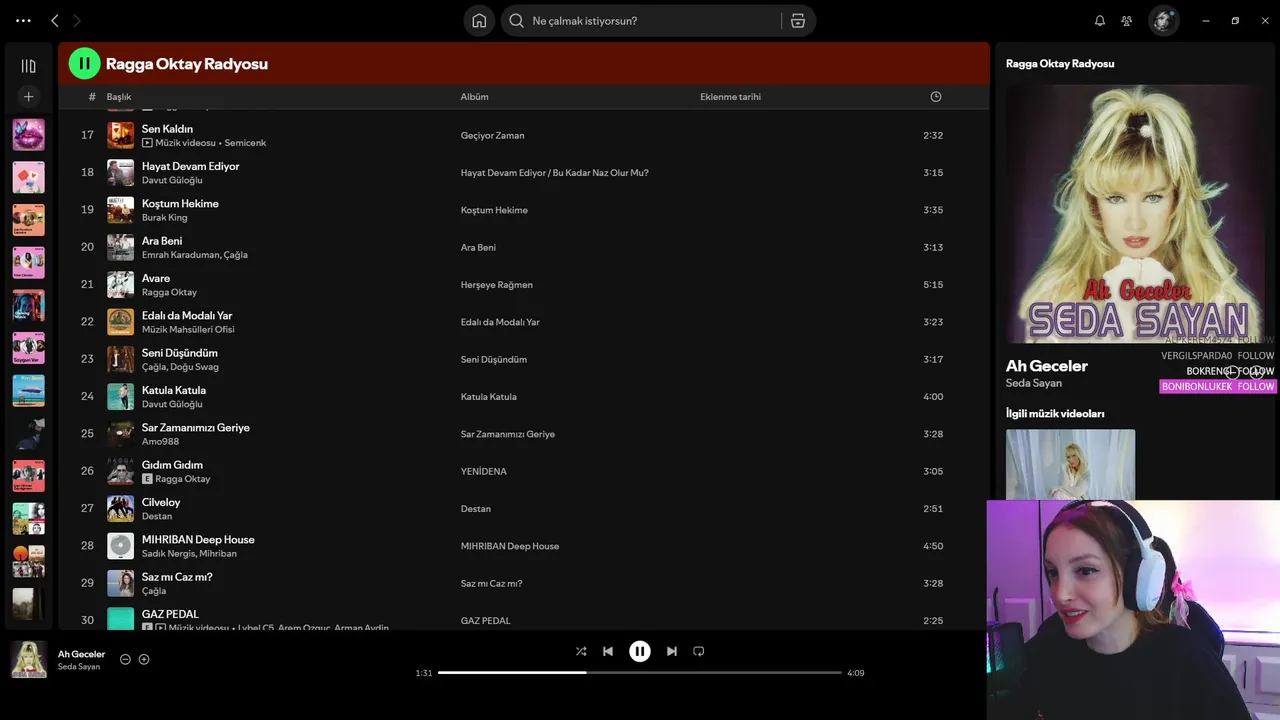The width and height of the screenshot is (1280, 720).
Task: Open Seda Sayan link in side panel
Action: [1034, 383]
